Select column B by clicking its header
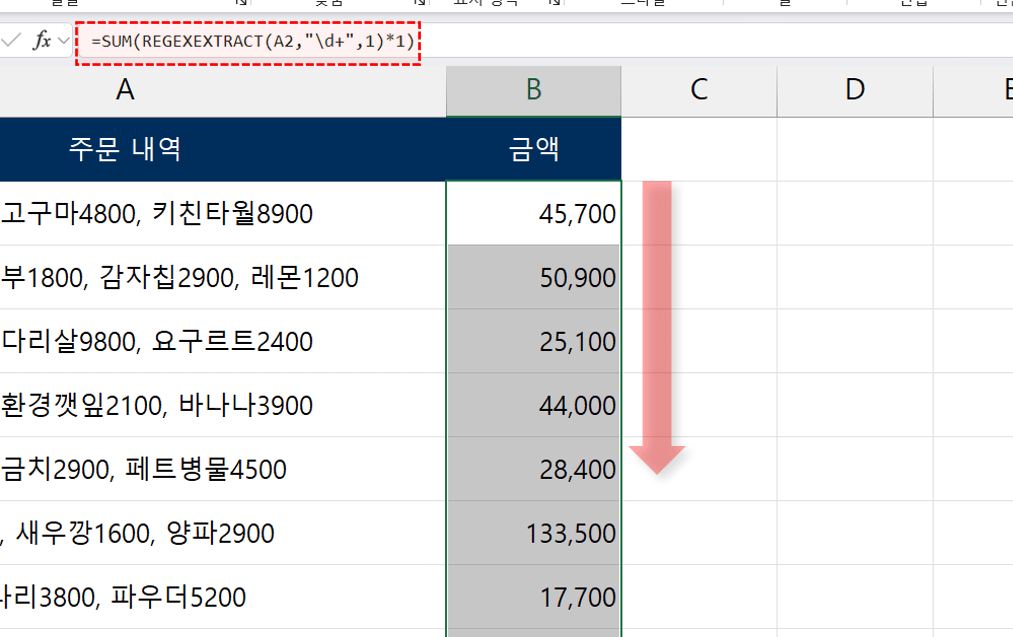 click(x=533, y=90)
